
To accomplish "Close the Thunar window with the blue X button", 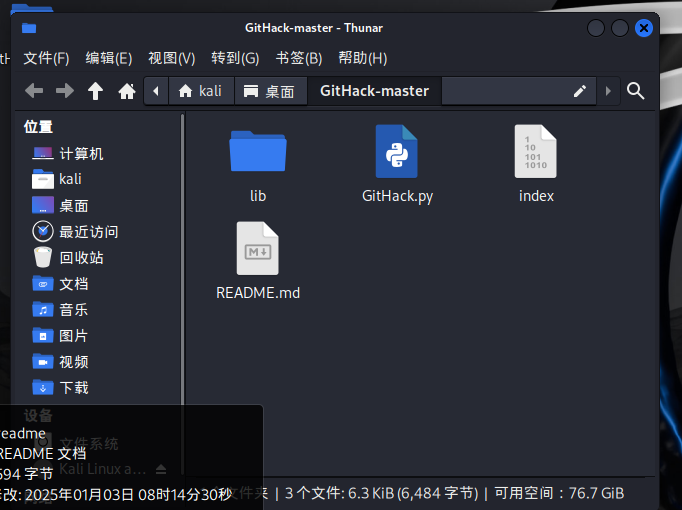I will pos(644,28).
